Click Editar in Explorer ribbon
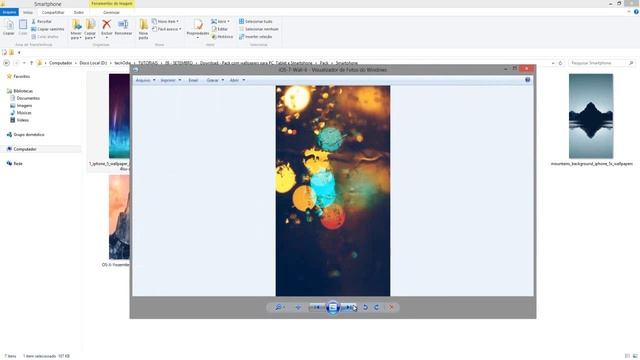Screen dimensions: 640x360 point(220,29)
